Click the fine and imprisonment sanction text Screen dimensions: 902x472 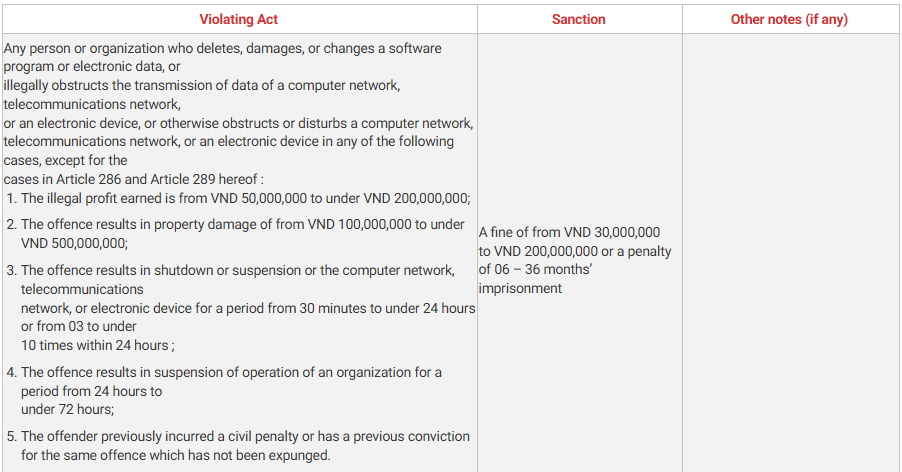(x=575, y=260)
